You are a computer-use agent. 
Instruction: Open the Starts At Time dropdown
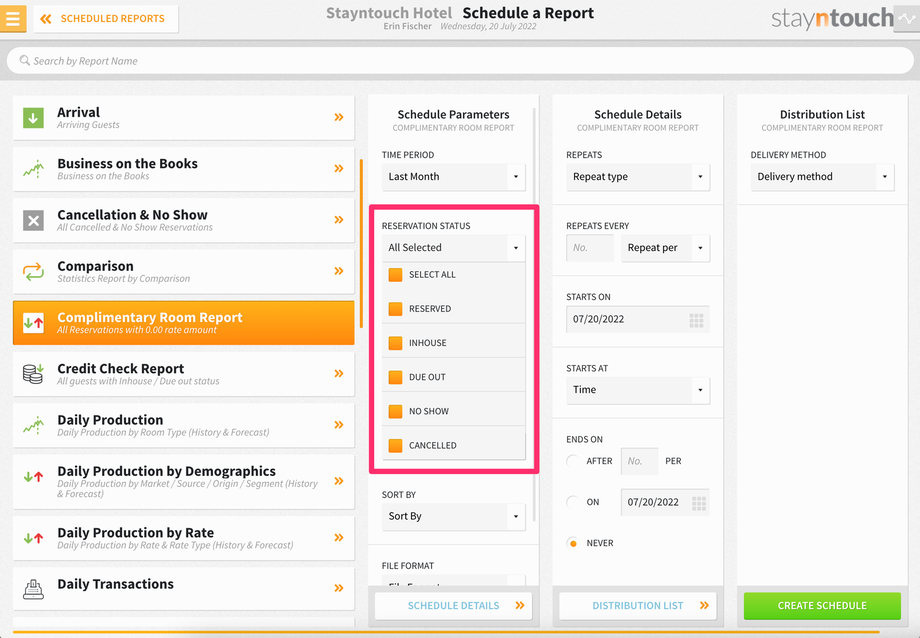coord(638,390)
